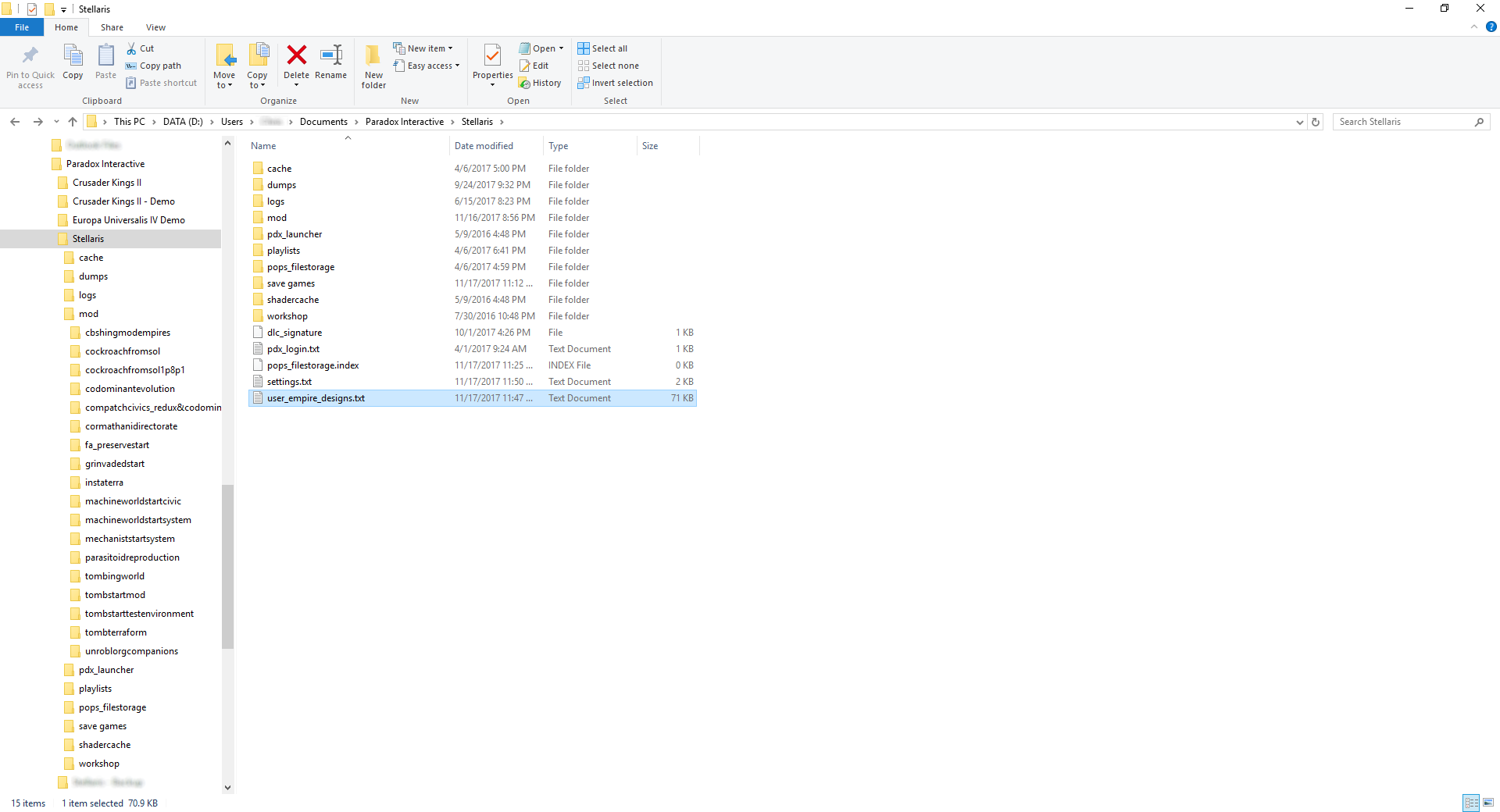
Task: Switch to the Home ribbon tab
Action: [66, 27]
